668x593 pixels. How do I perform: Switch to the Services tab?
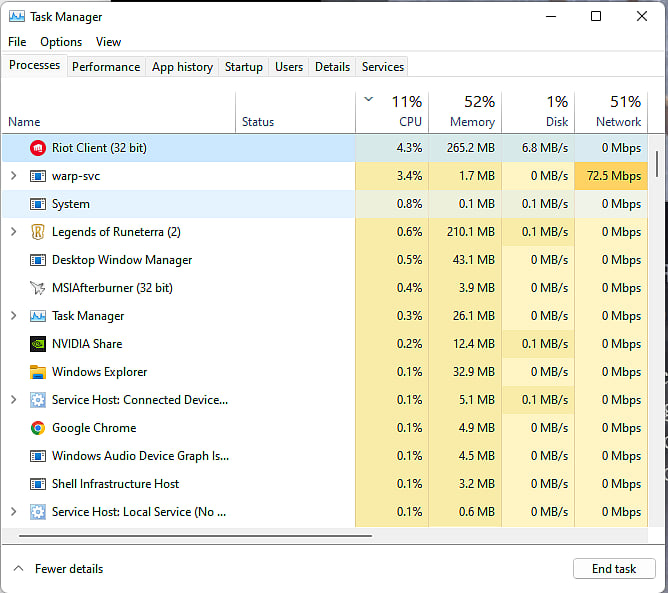pyautogui.click(x=383, y=67)
